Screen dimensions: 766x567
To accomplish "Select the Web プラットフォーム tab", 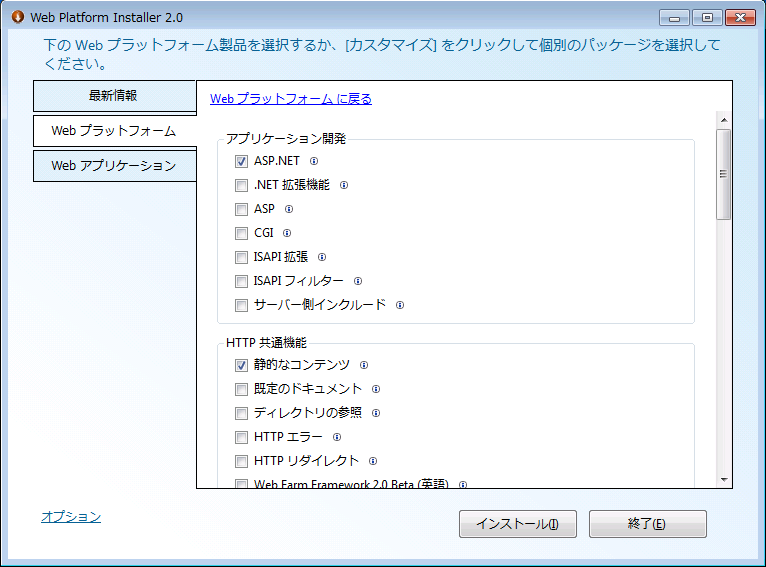I will pyautogui.click(x=115, y=131).
